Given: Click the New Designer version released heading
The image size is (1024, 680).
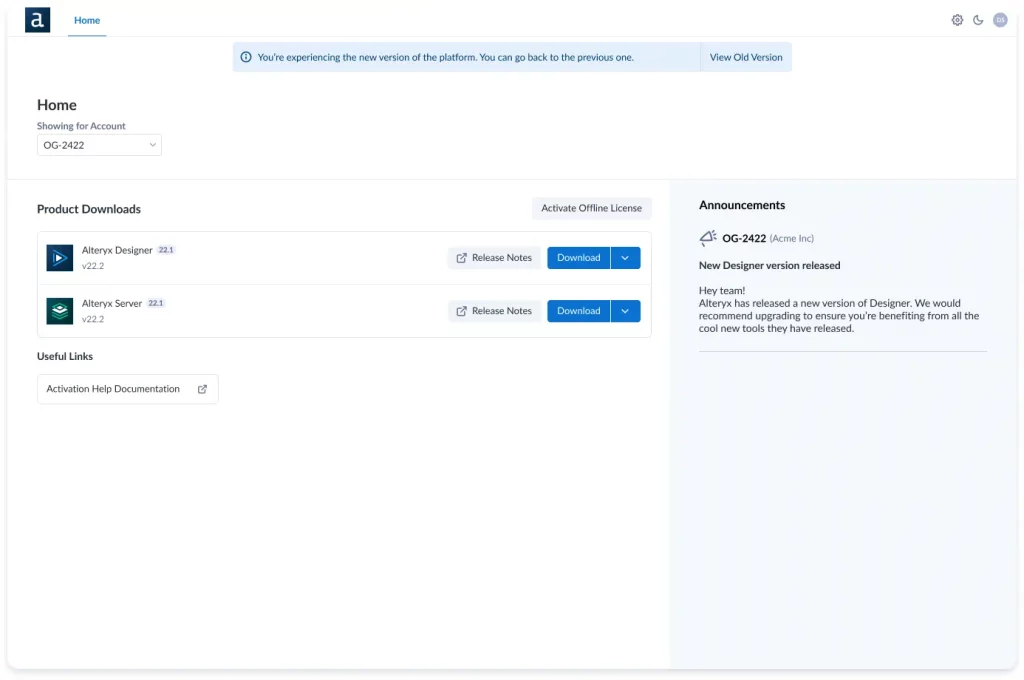Looking at the screenshot, I should point(769,265).
